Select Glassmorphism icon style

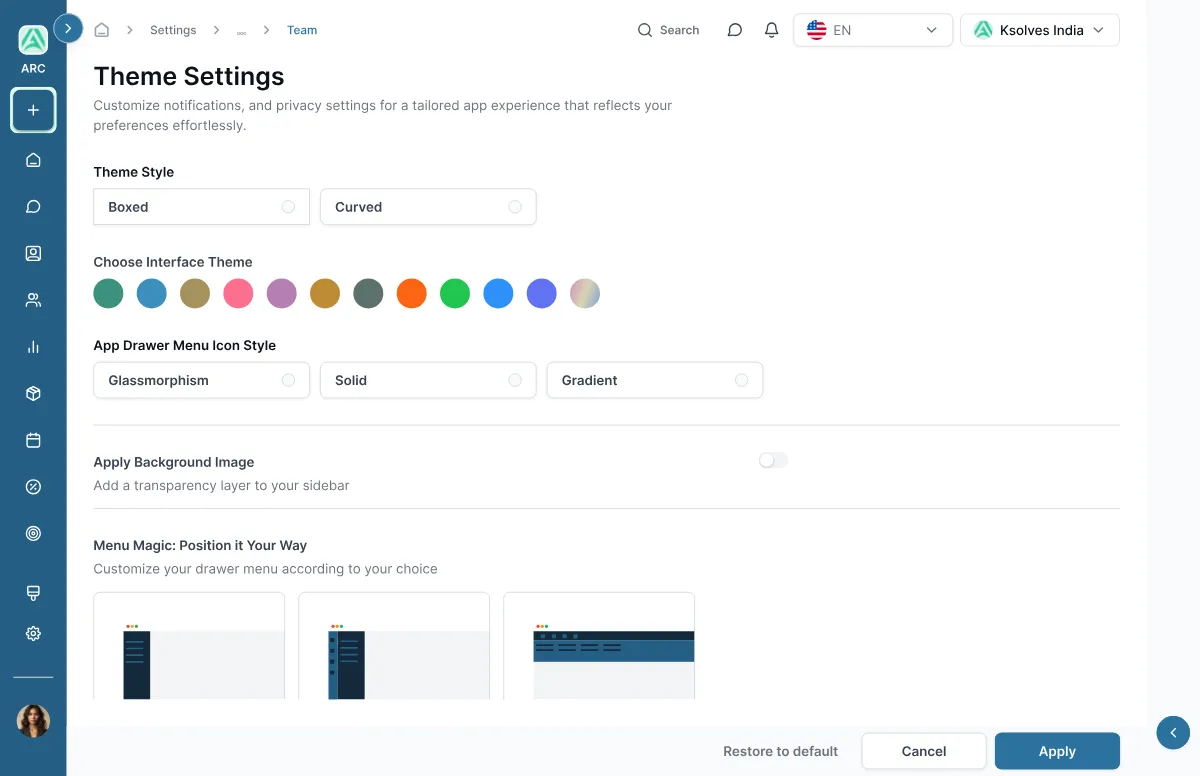(201, 380)
